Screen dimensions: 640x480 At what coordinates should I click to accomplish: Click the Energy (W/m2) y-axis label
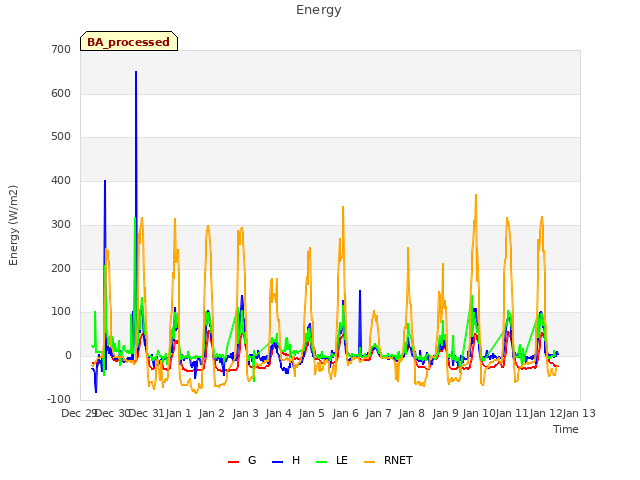(13, 225)
